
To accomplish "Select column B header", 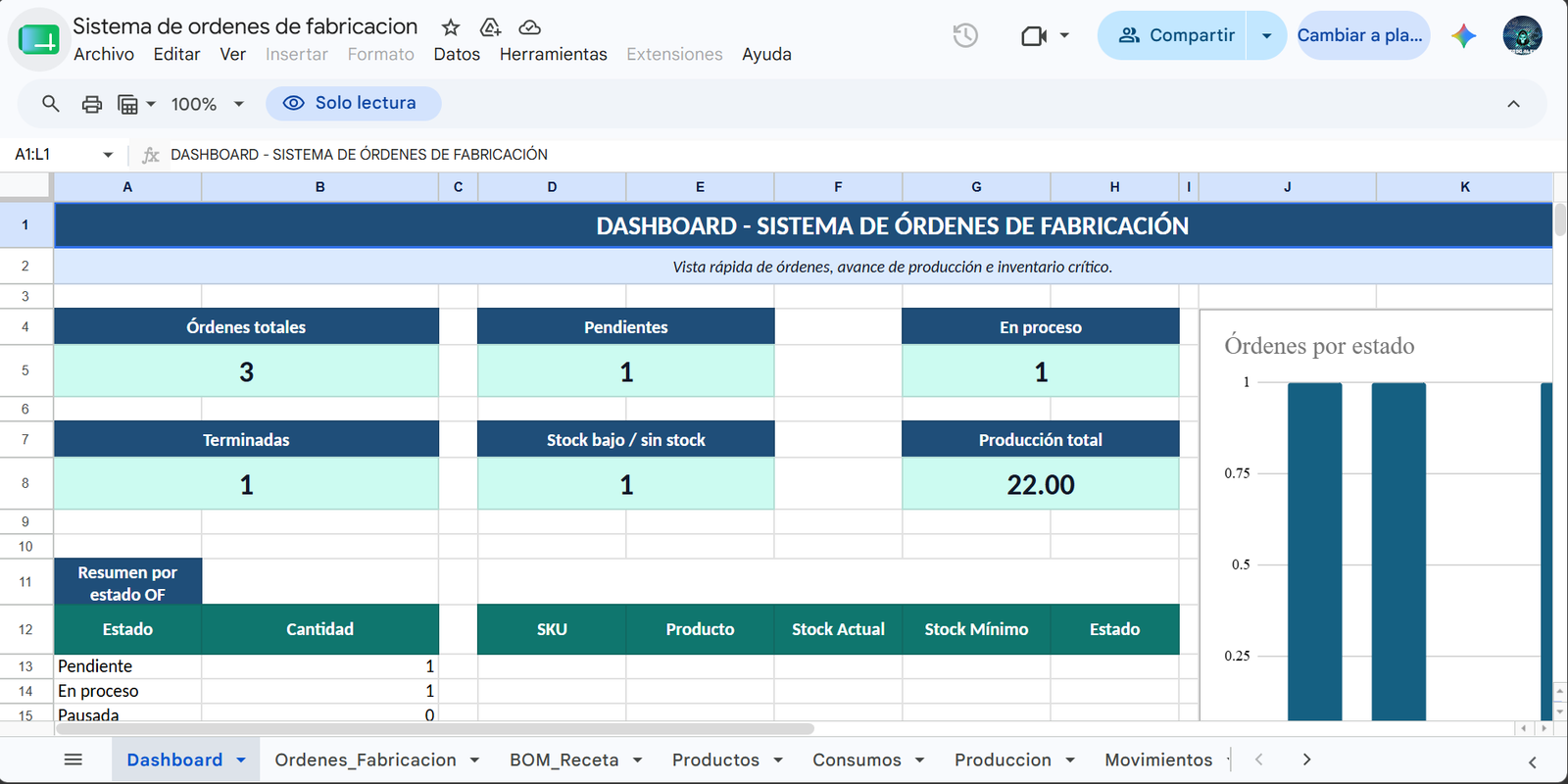I will (x=319, y=187).
